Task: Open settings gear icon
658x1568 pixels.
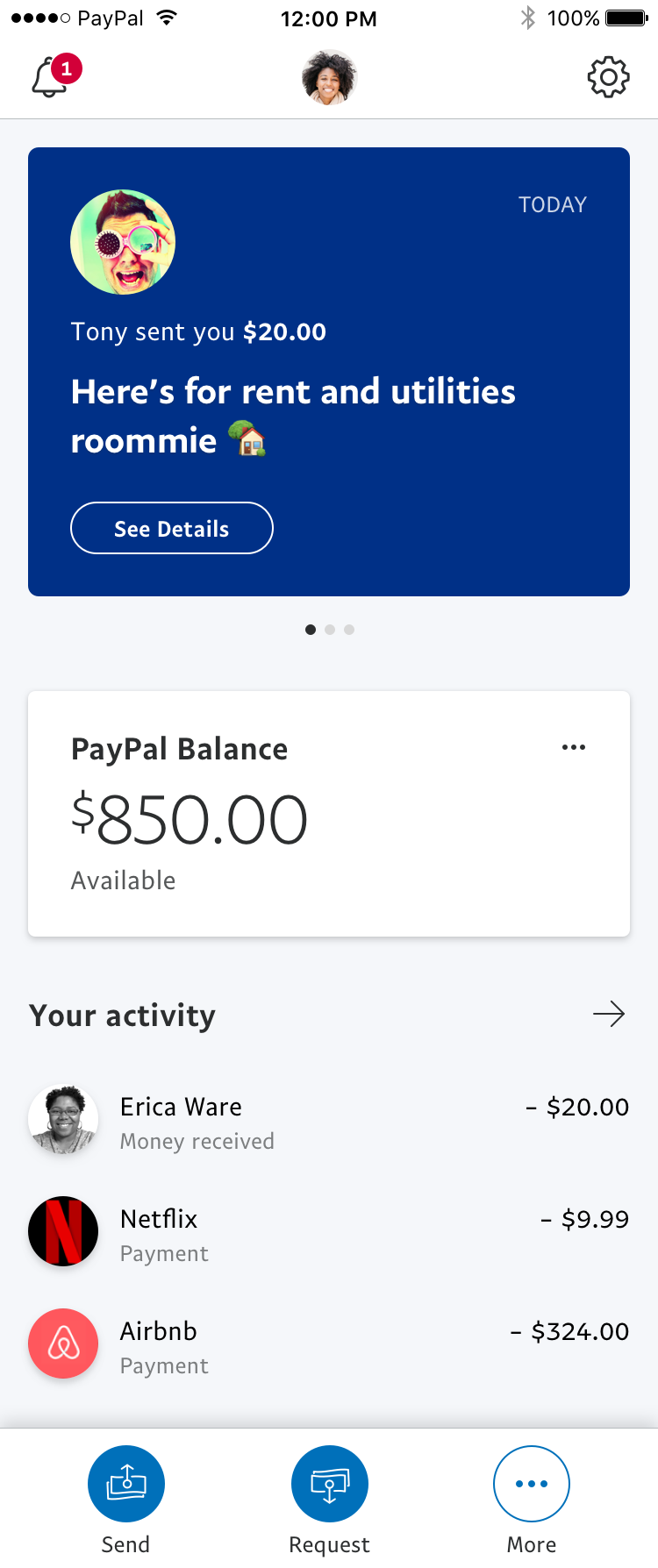Action: (x=608, y=77)
